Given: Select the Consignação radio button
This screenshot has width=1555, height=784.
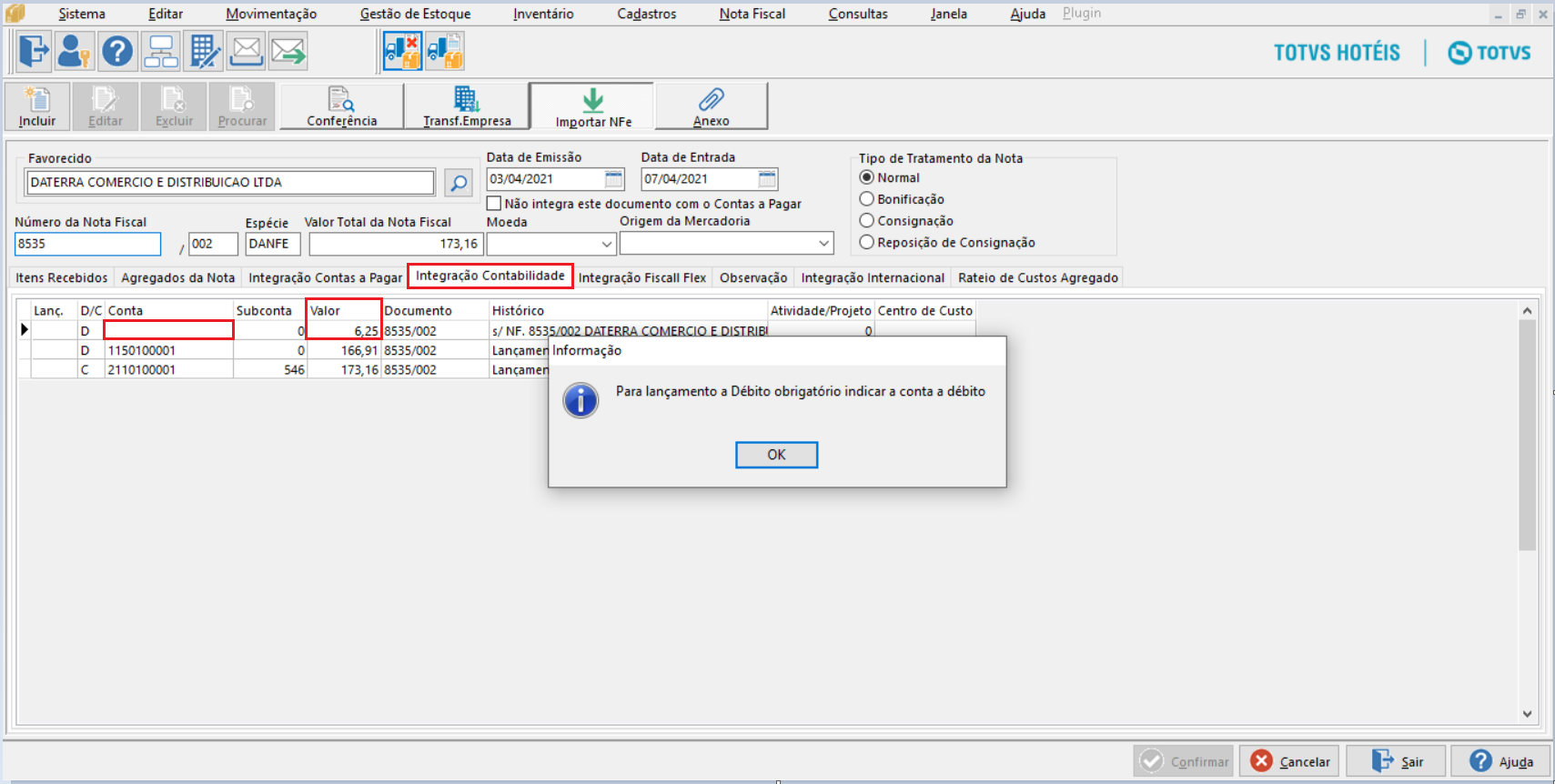Looking at the screenshot, I should pyautogui.click(x=867, y=221).
